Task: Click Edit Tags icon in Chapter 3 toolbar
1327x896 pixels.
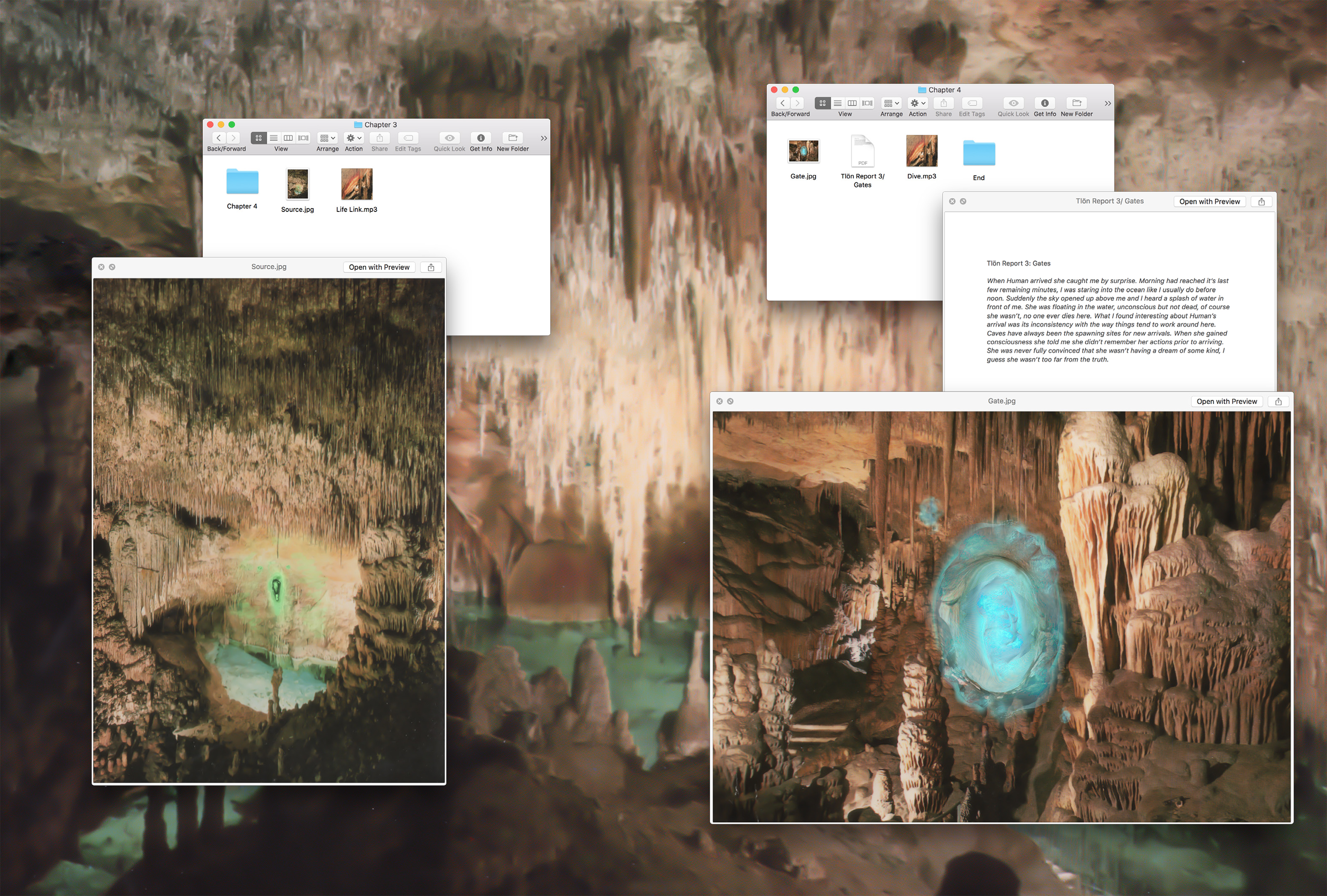Action: pyautogui.click(x=408, y=138)
